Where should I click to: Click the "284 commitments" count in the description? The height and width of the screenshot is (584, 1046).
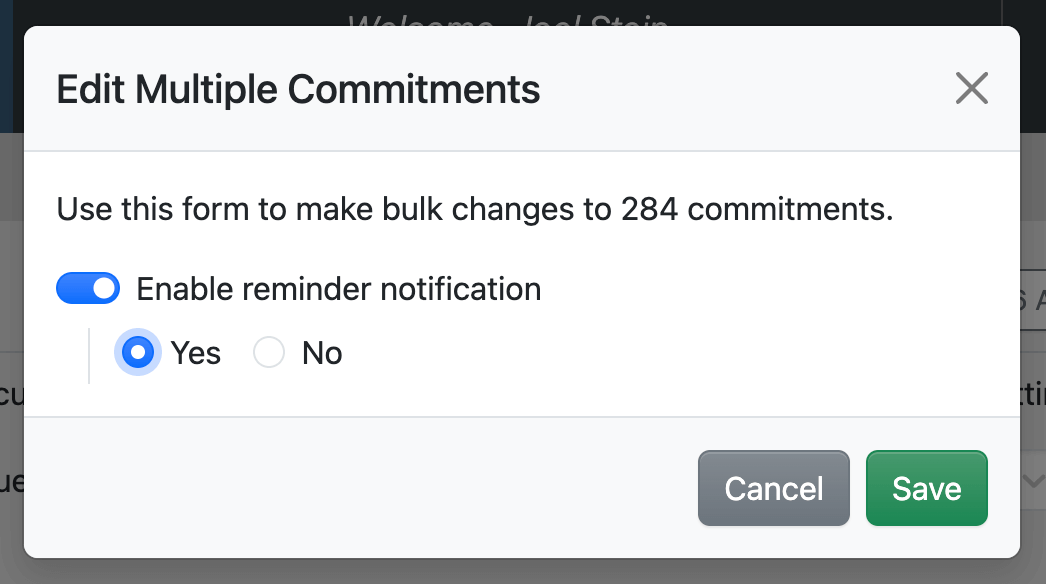coord(756,210)
